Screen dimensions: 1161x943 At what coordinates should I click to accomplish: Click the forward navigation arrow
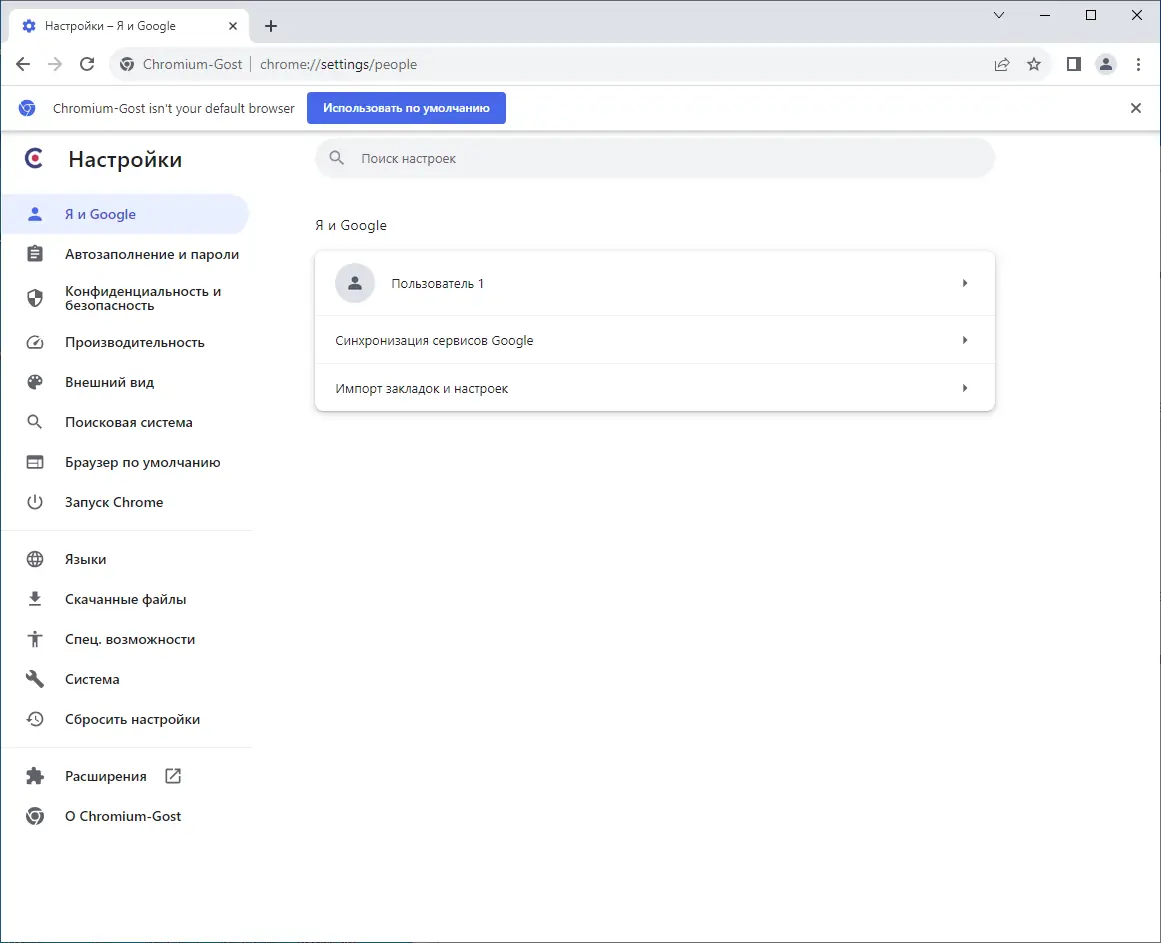(x=55, y=64)
